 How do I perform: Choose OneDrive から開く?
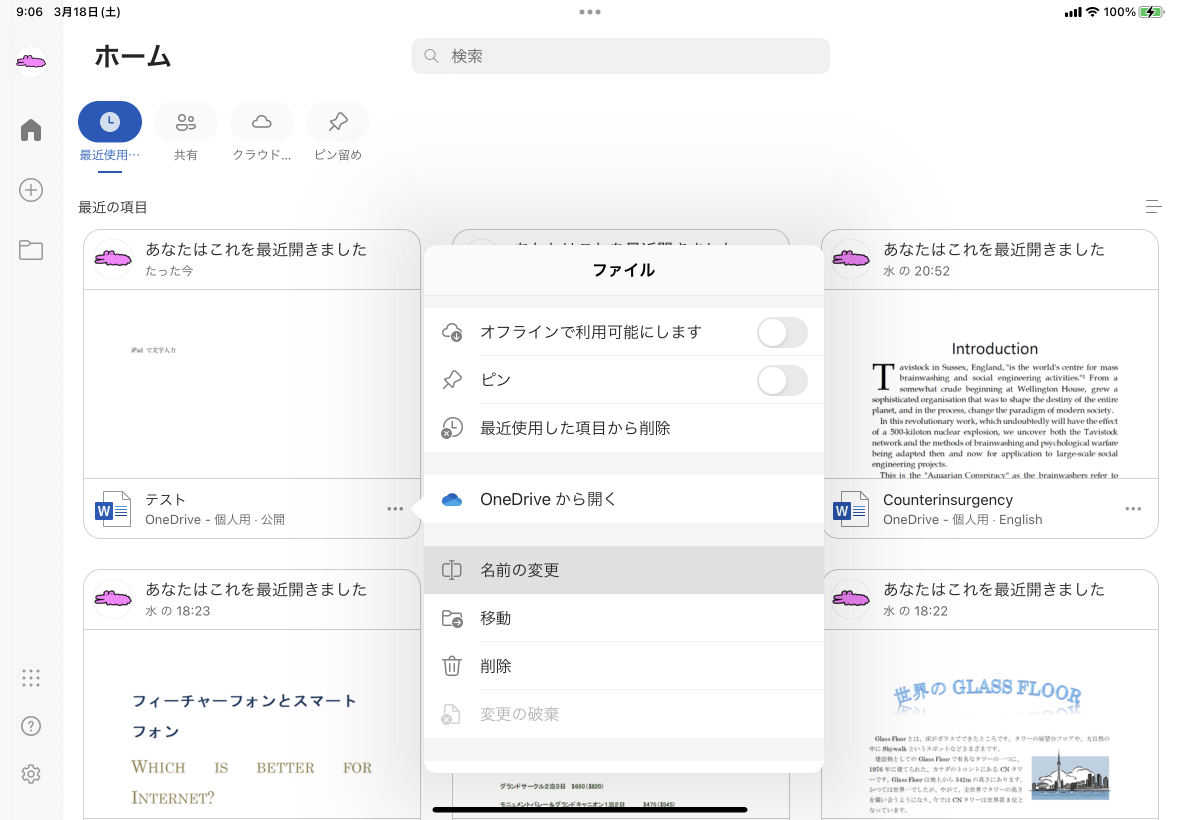pos(624,500)
